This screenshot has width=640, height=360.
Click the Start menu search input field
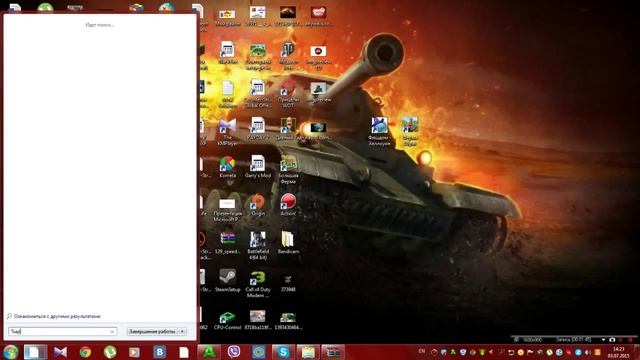(x=62, y=331)
